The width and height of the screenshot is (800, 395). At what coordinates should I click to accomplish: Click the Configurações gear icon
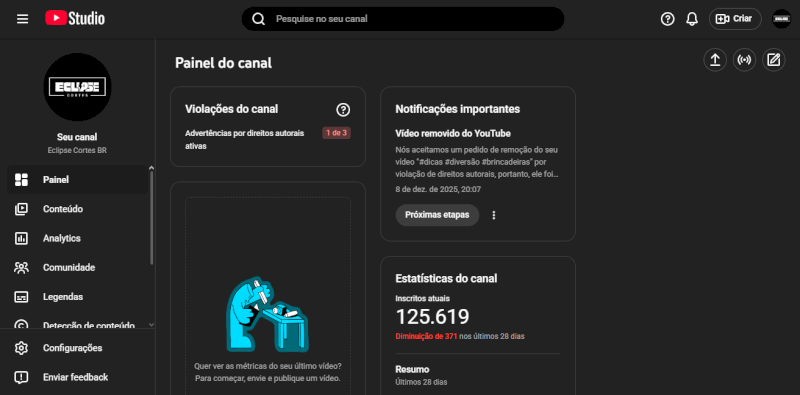pos(21,348)
